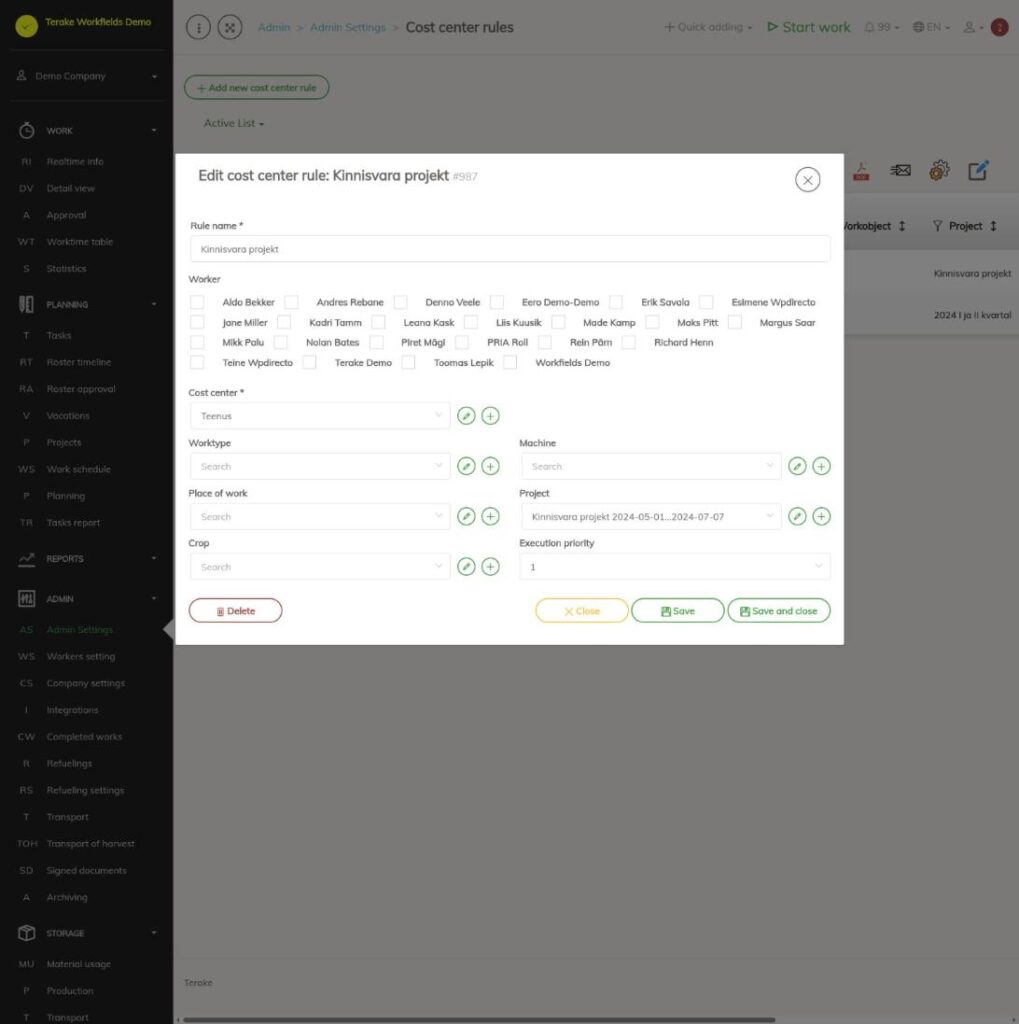Check the Liis Kuusik worker checkbox
Image resolution: width=1019 pixels, height=1024 pixels.
tap(471, 322)
